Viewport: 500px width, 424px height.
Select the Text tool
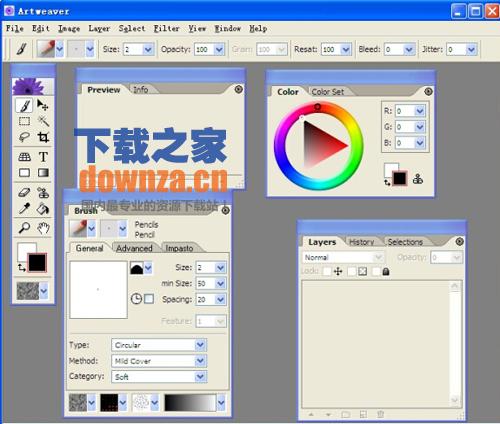click(x=43, y=157)
